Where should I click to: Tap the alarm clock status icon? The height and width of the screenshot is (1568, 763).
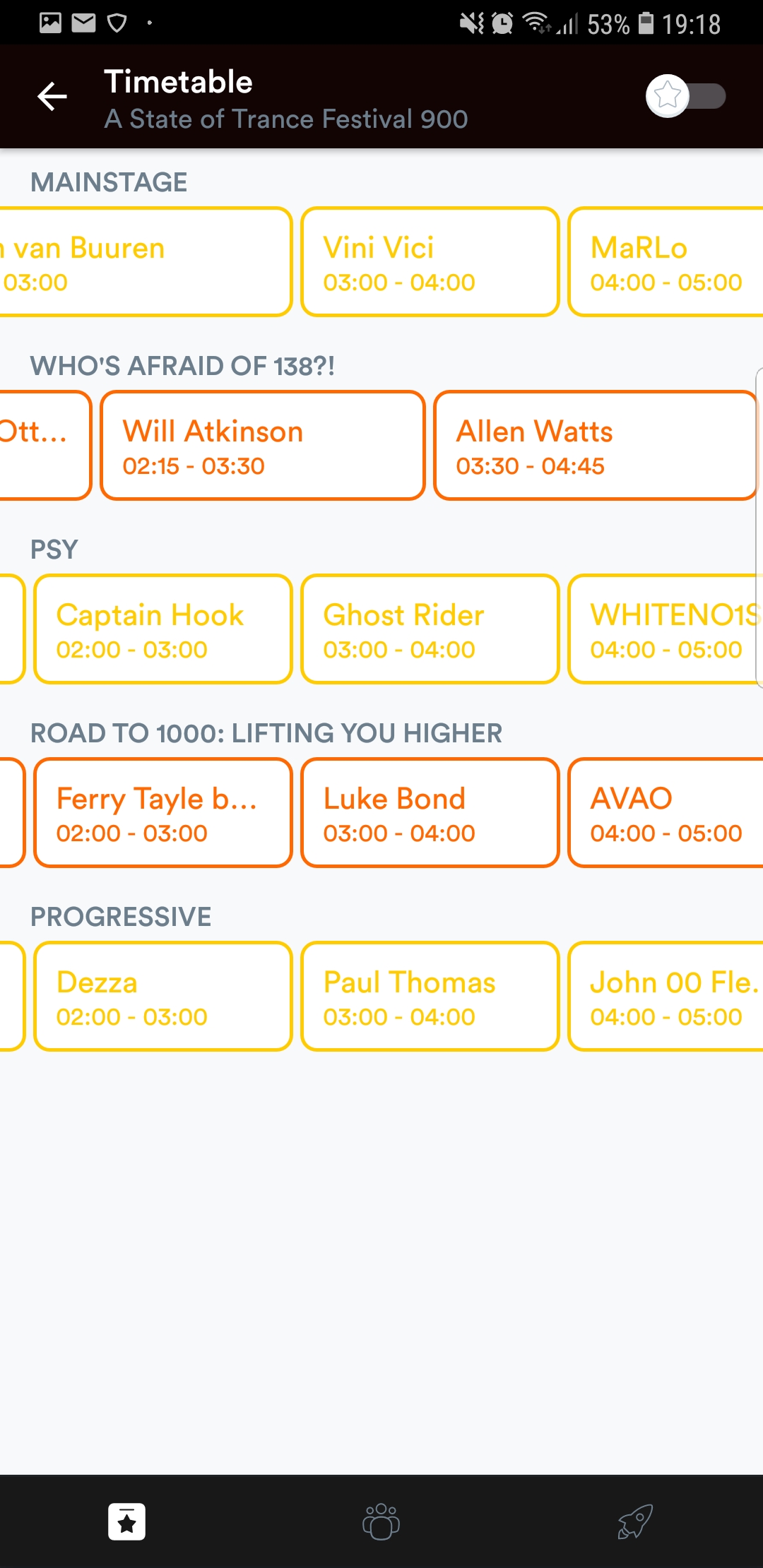click(x=502, y=23)
